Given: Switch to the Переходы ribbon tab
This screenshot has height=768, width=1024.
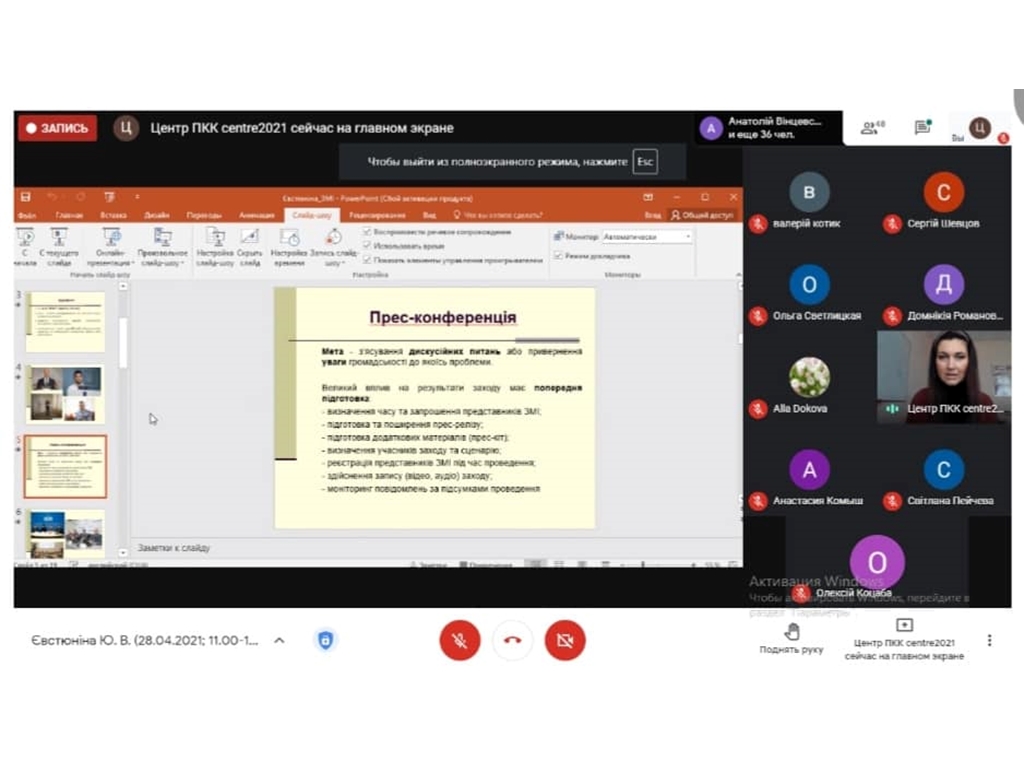Looking at the screenshot, I should click(x=204, y=215).
